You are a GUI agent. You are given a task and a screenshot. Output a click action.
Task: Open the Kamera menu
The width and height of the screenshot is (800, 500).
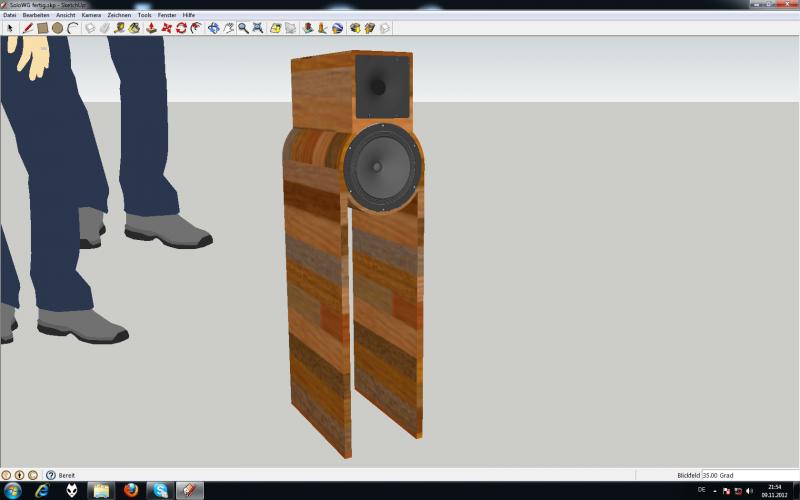91,16
